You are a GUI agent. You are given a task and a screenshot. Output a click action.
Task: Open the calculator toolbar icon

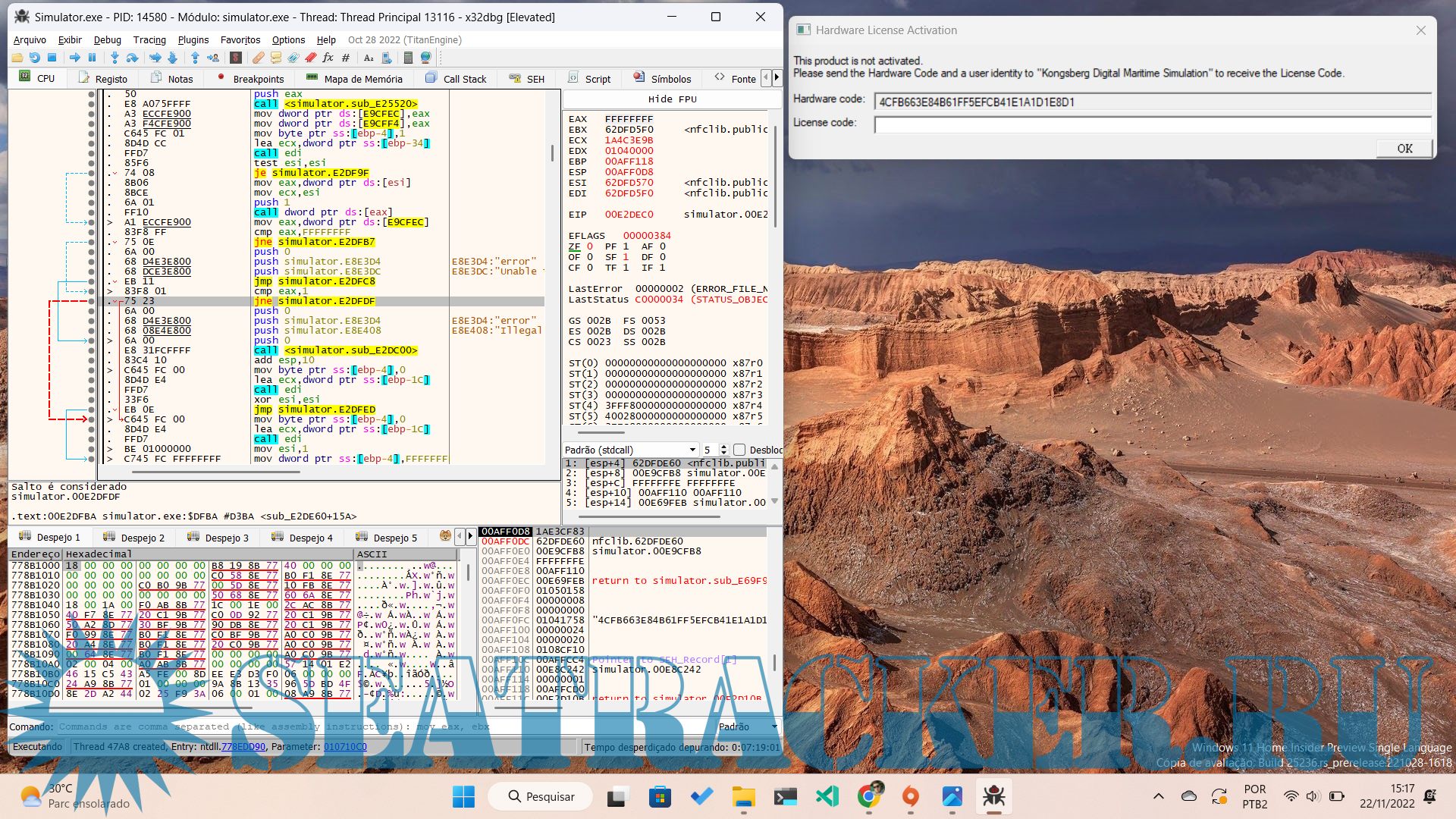(408, 58)
